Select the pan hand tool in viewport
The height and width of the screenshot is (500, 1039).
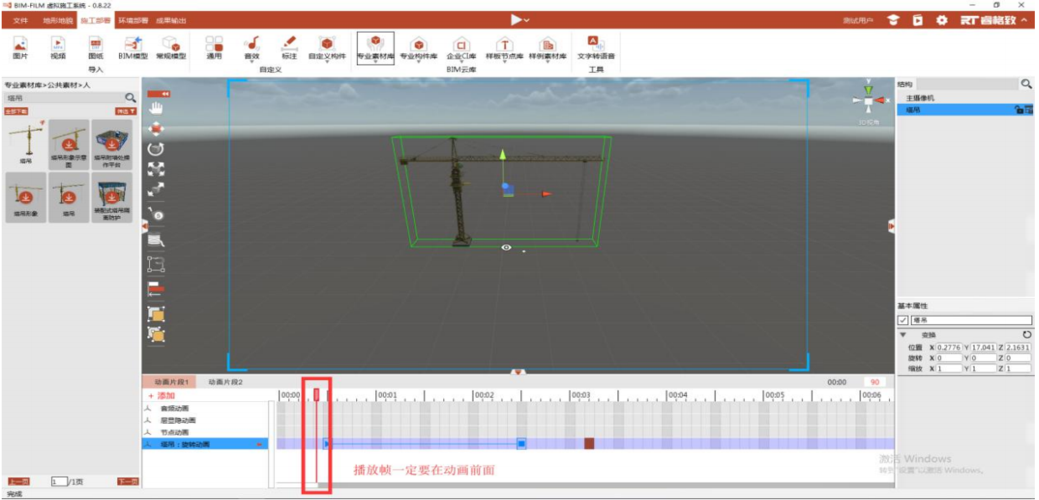coord(155,107)
